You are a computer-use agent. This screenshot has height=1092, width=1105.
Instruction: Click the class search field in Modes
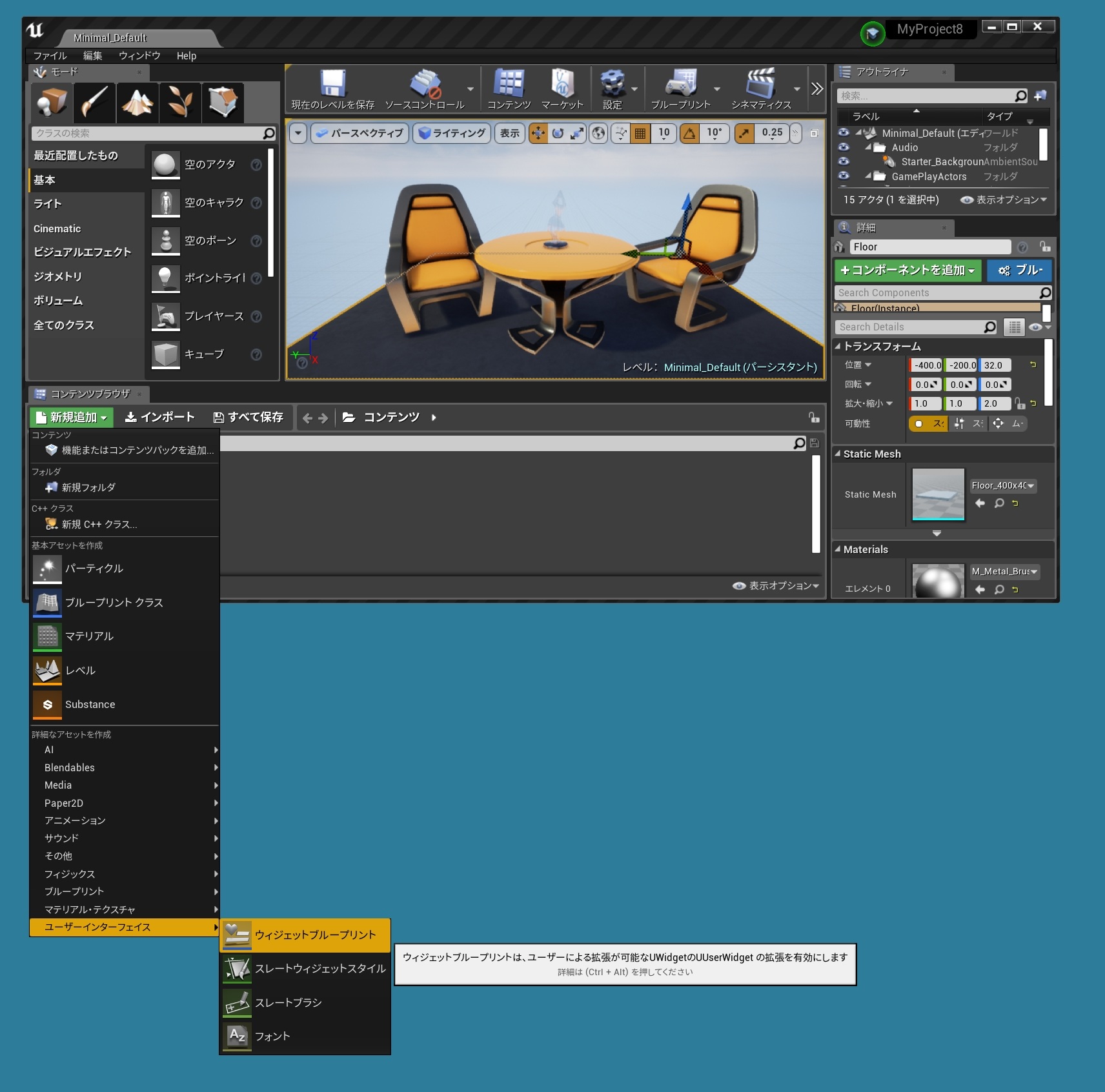pos(148,134)
